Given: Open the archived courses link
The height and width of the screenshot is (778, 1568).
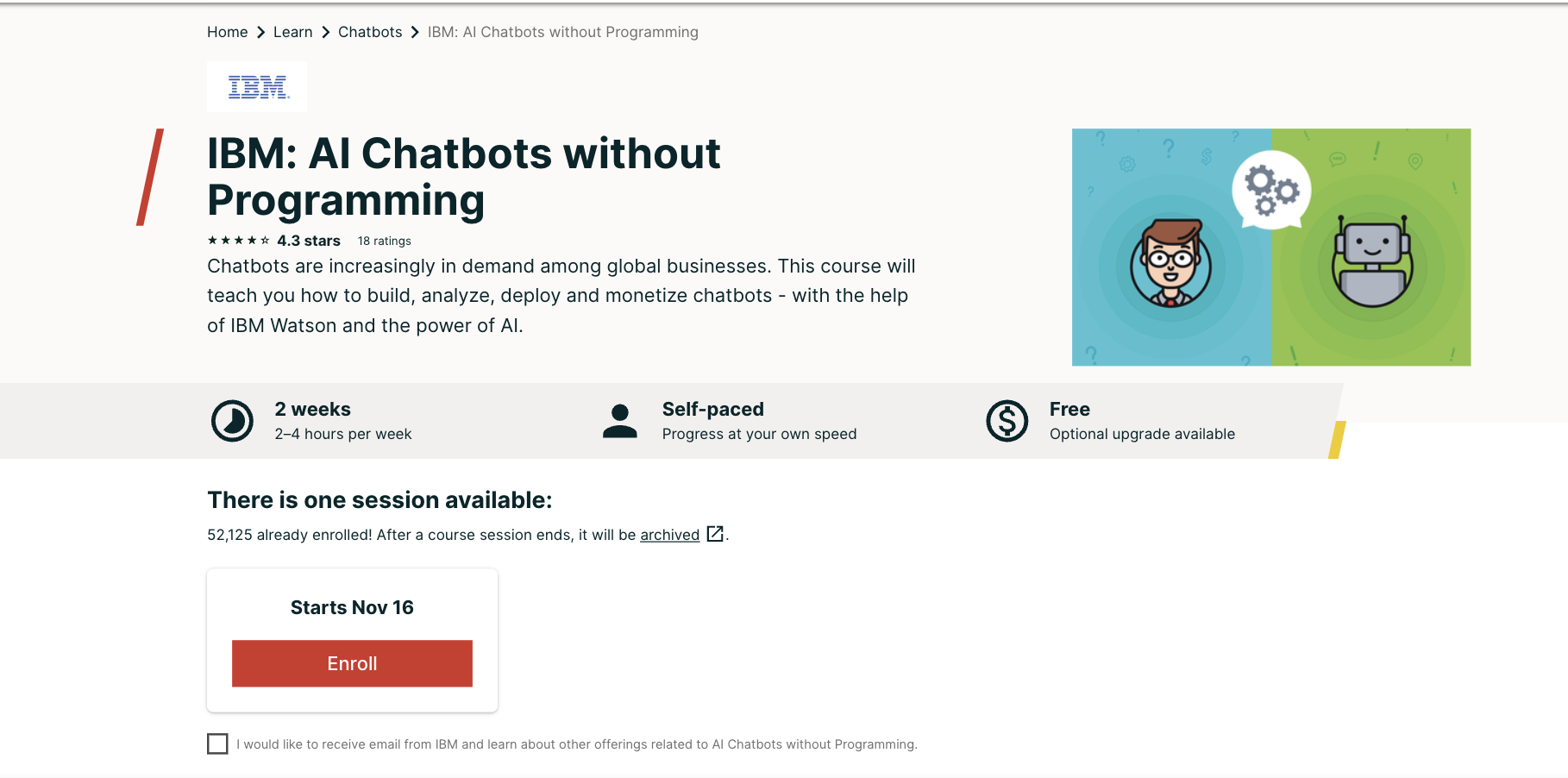Looking at the screenshot, I should pos(668,535).
